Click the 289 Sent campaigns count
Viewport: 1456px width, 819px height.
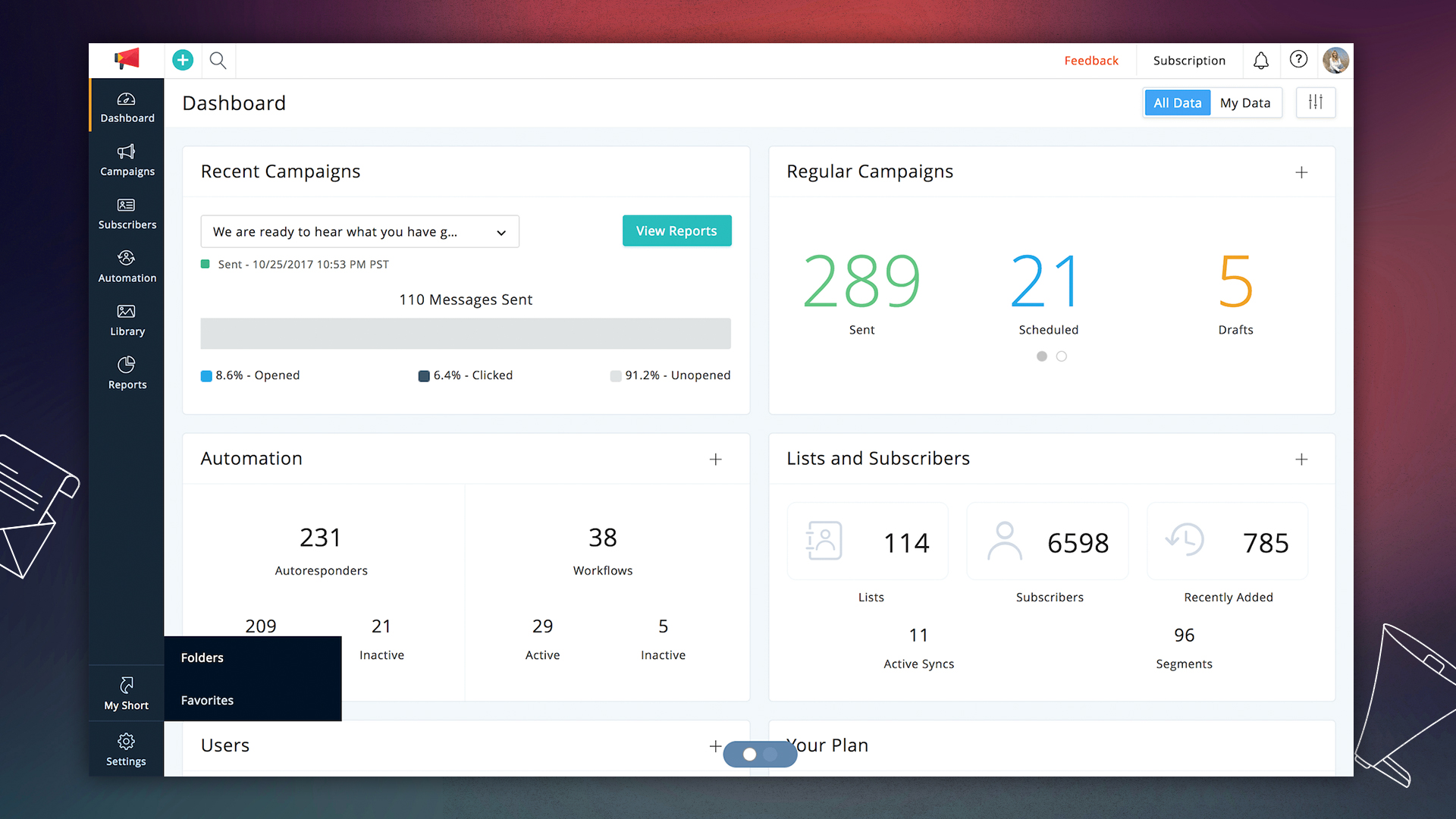[861, 281]
